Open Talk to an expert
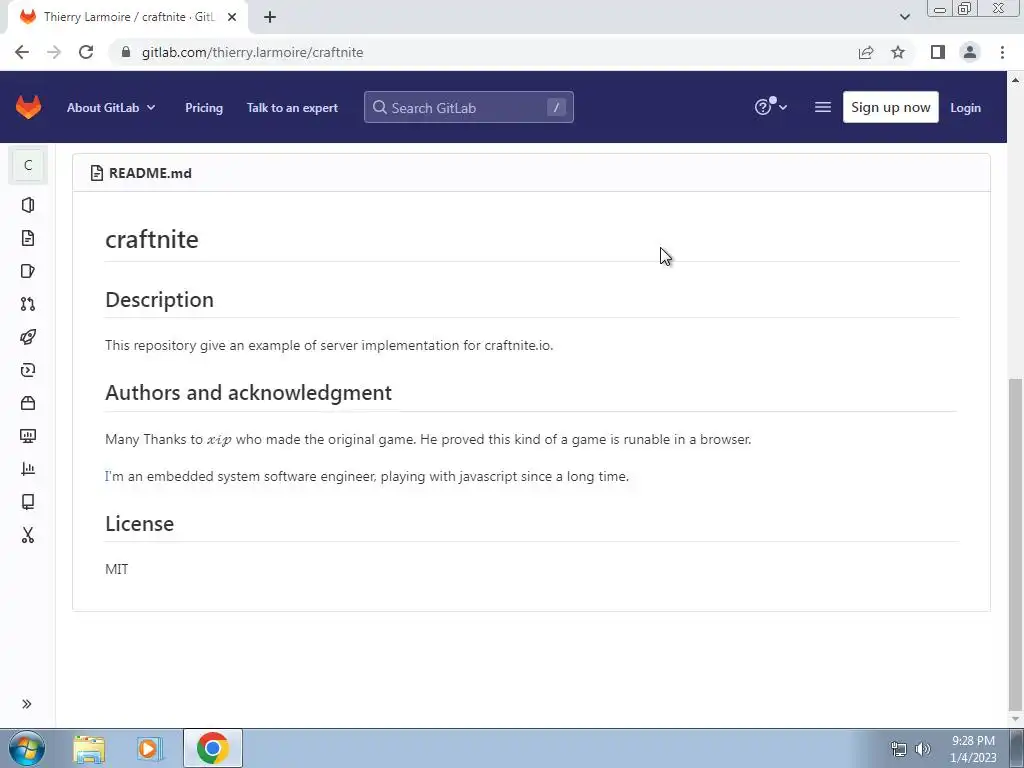Viewport: 1024px width, 768px height. click(292, 108)
